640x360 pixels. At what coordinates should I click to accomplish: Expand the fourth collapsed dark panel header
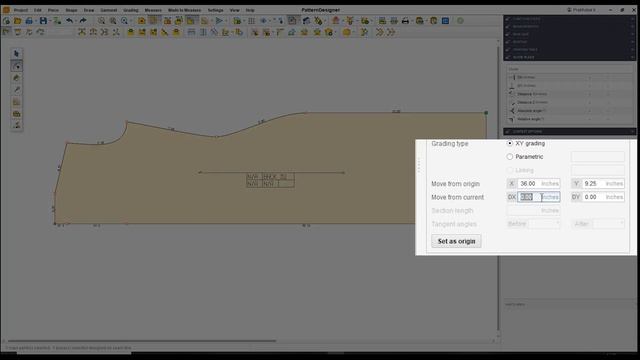[569, 42]
